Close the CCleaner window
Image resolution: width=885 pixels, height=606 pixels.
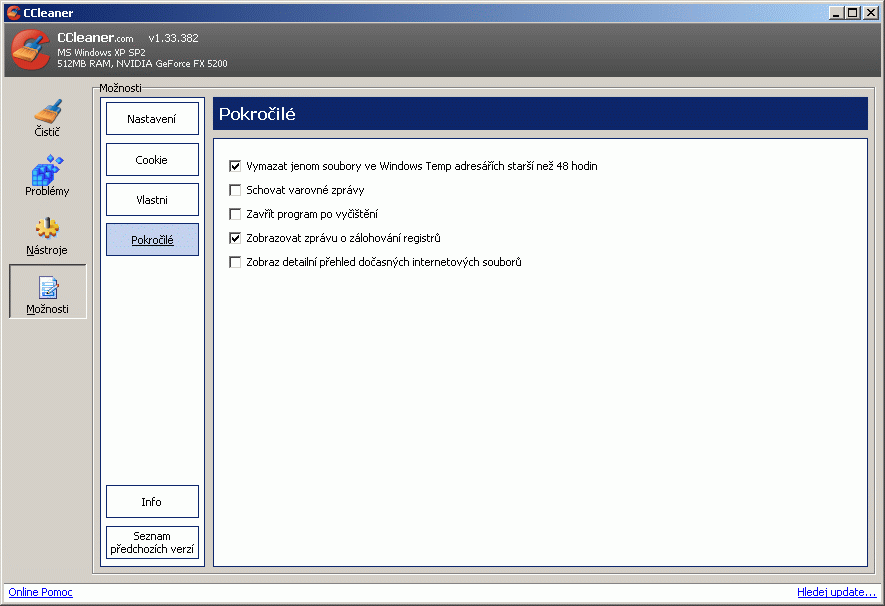[871, 13]
